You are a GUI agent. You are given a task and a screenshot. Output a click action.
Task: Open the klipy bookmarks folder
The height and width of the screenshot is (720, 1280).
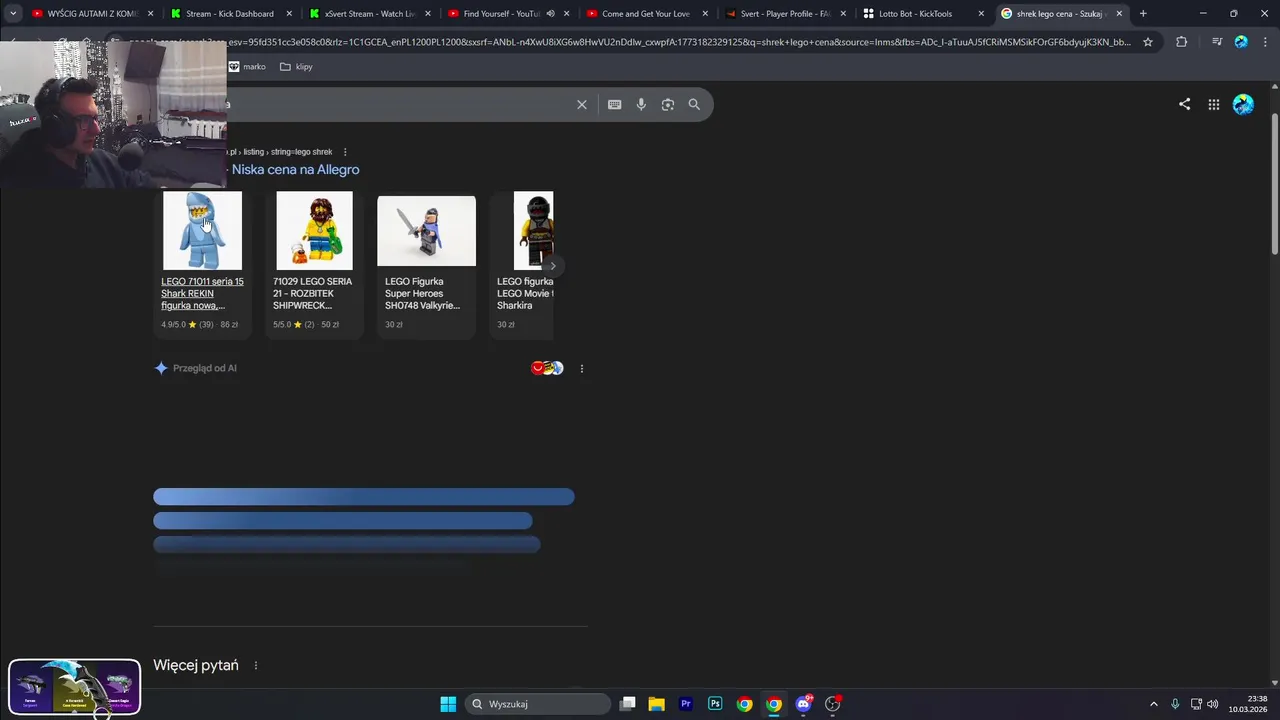click(296, 67)
